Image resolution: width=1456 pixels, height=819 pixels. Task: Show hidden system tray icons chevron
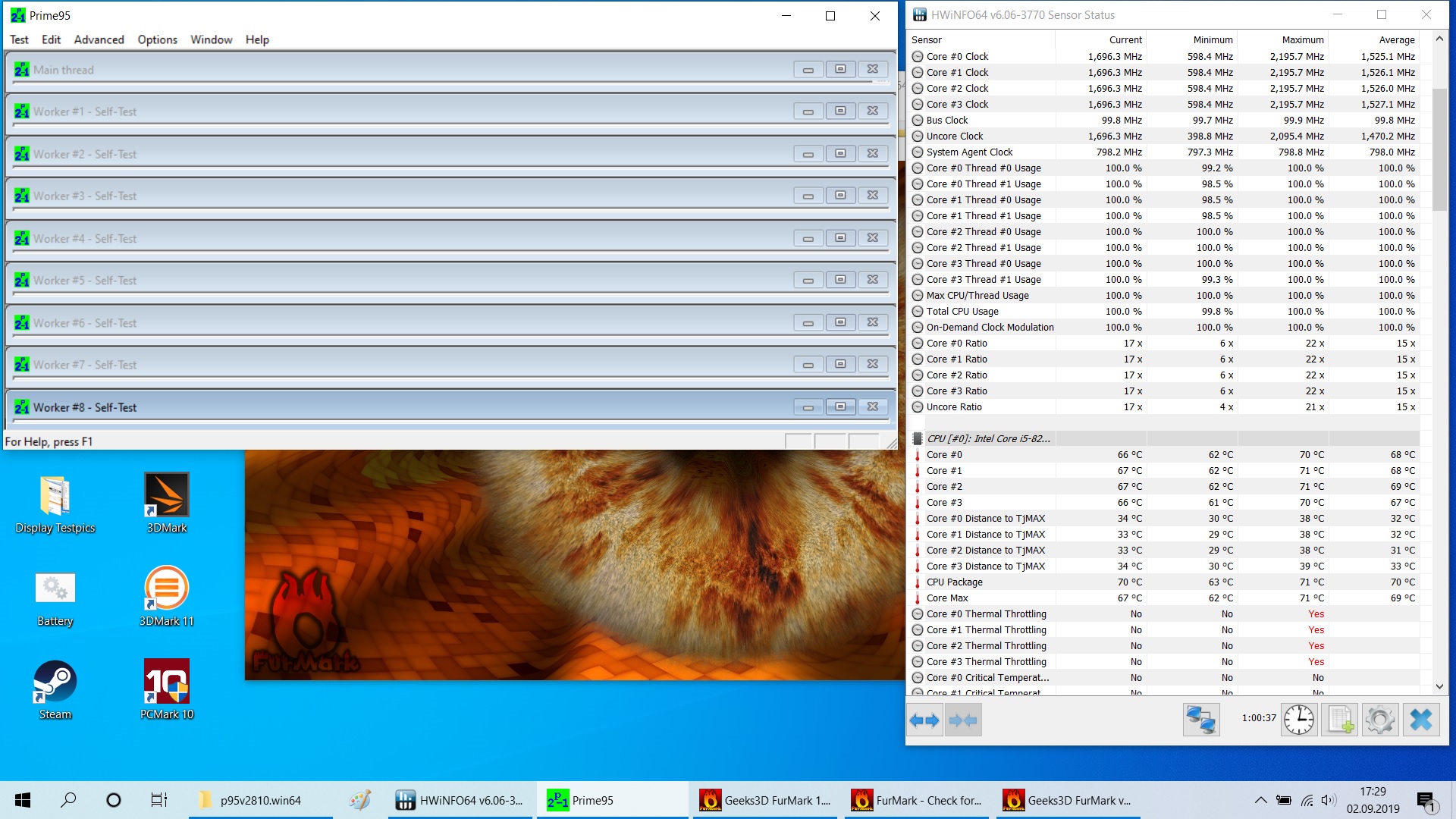pyautogui.click(x=1260, y=800)
